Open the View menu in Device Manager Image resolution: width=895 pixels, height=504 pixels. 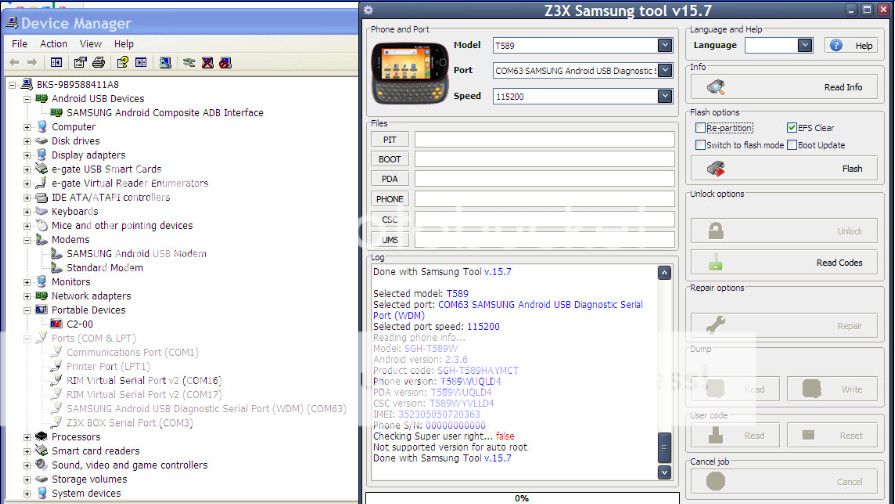point(91,43)
